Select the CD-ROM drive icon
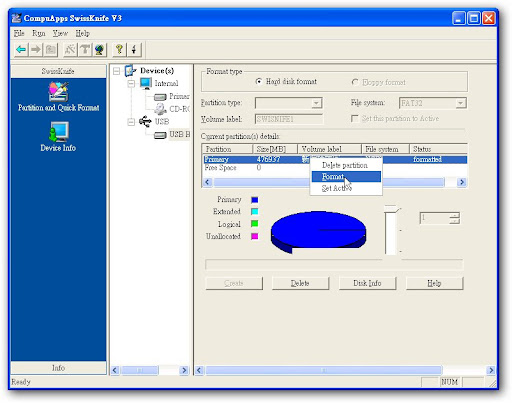 coord(160,109)
